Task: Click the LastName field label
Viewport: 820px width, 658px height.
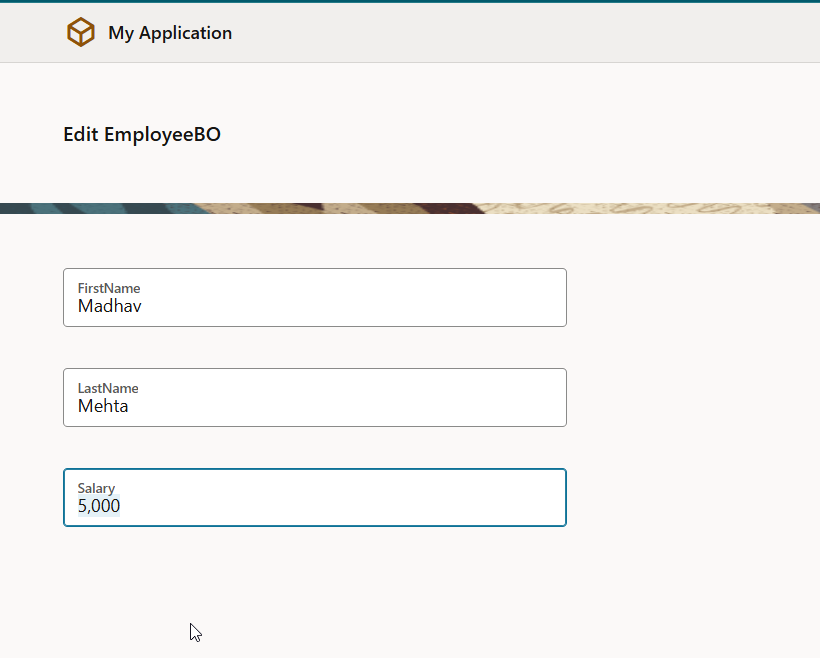Action: click(x=108, y=388)
